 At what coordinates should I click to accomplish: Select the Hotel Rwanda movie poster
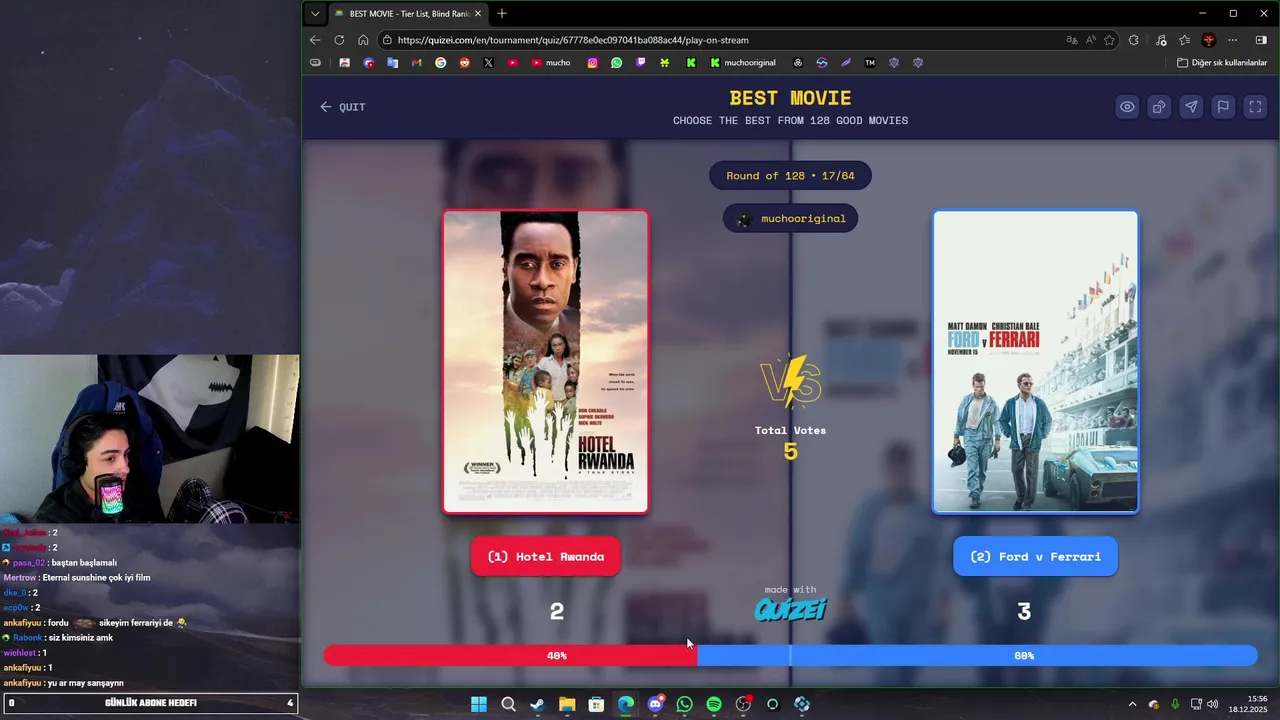click(x=546, y=362)
